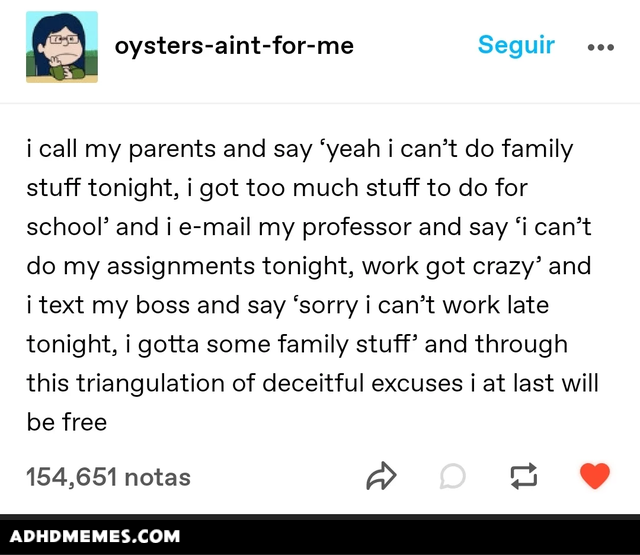The image size is (640, 555).
Task: Click the word 'school' in the post
Action: [x=66, y=227]
